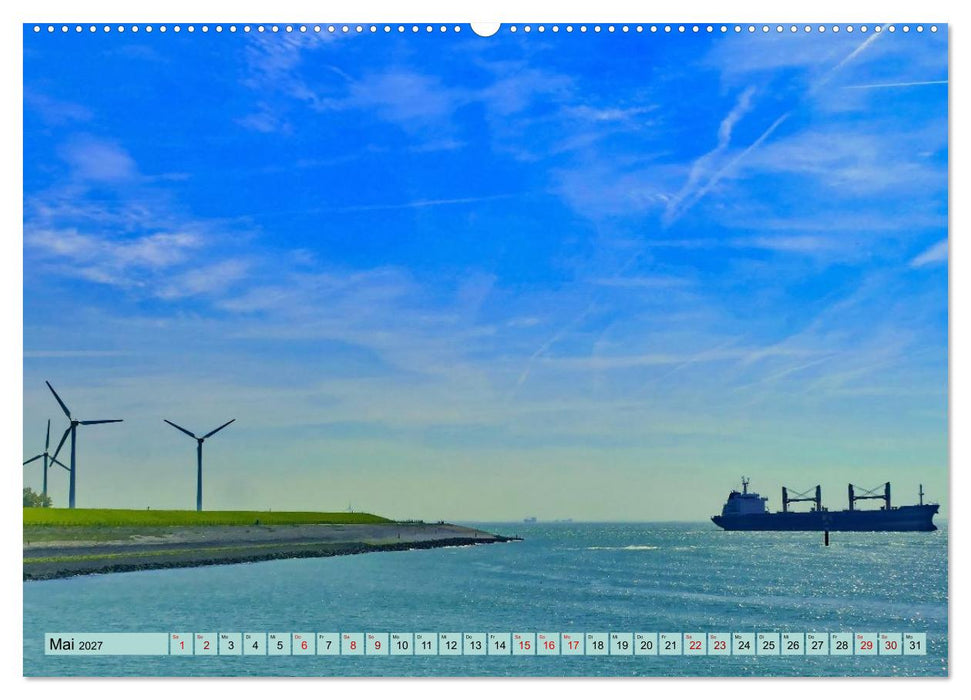Pick day 13 in the date row
The image size is (971, 700).
[475, 644]
